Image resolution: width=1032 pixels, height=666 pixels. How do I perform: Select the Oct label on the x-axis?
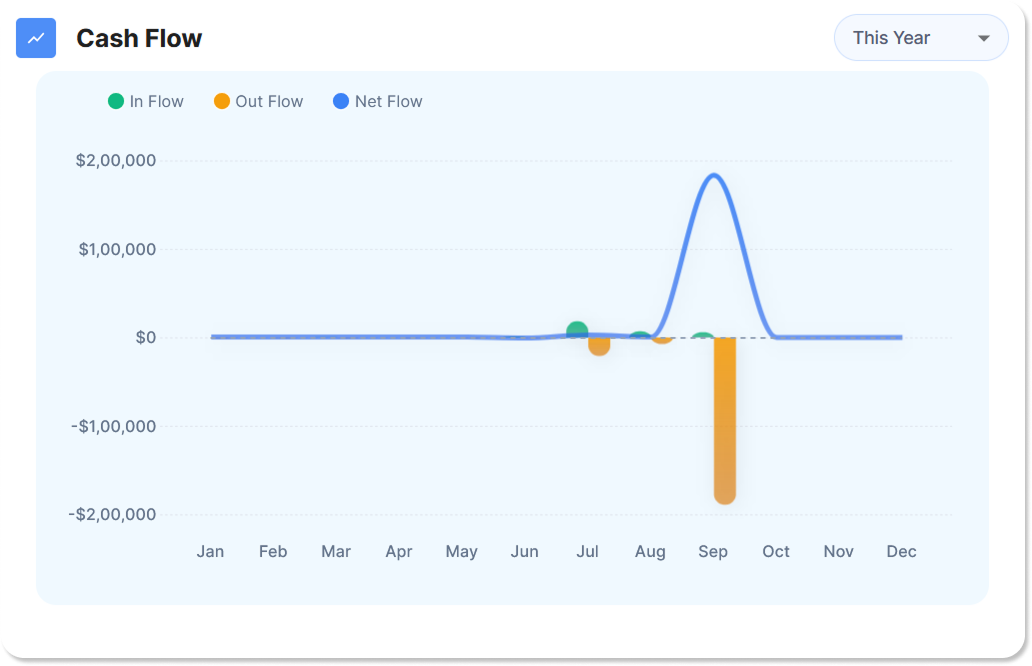pyautogui.click(x=775, y=551)
